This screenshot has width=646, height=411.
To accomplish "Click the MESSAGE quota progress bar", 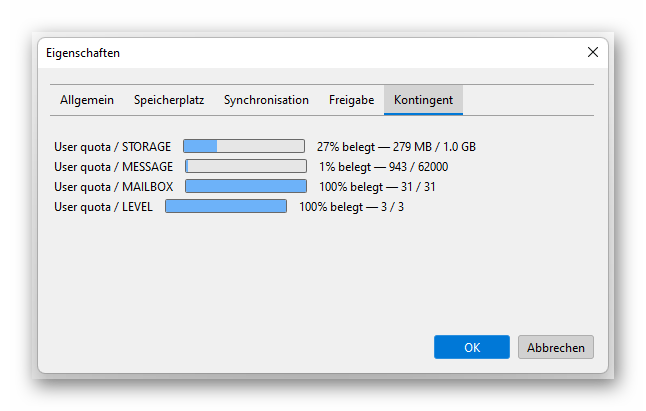I will click(246, 166).
